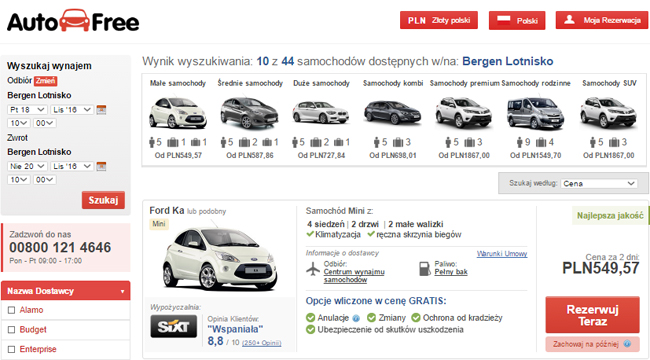Click the Mini car class tag
The height and width of the screenshot is (360, 650).
coord(159,224)
